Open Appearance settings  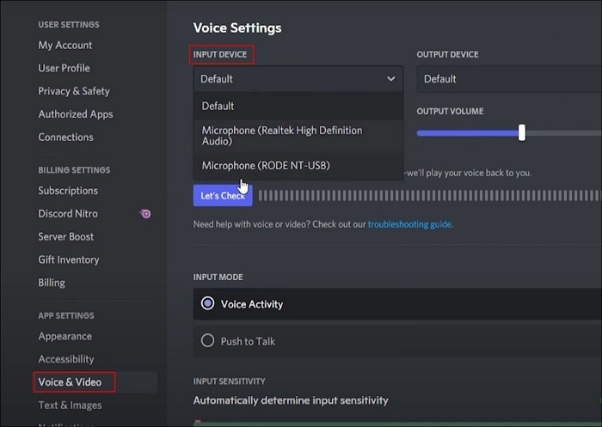point(65,336)
